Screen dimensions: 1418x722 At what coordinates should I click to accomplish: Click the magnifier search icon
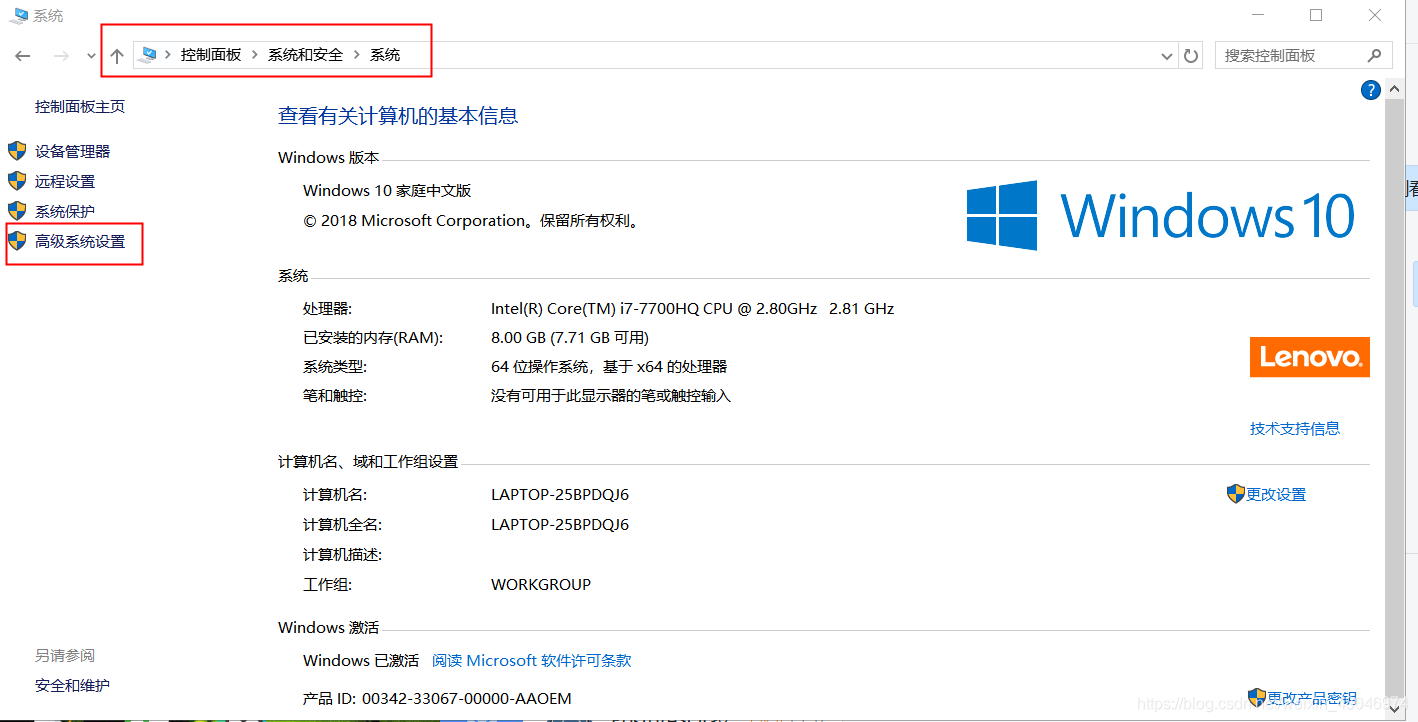click(1375, 56)
